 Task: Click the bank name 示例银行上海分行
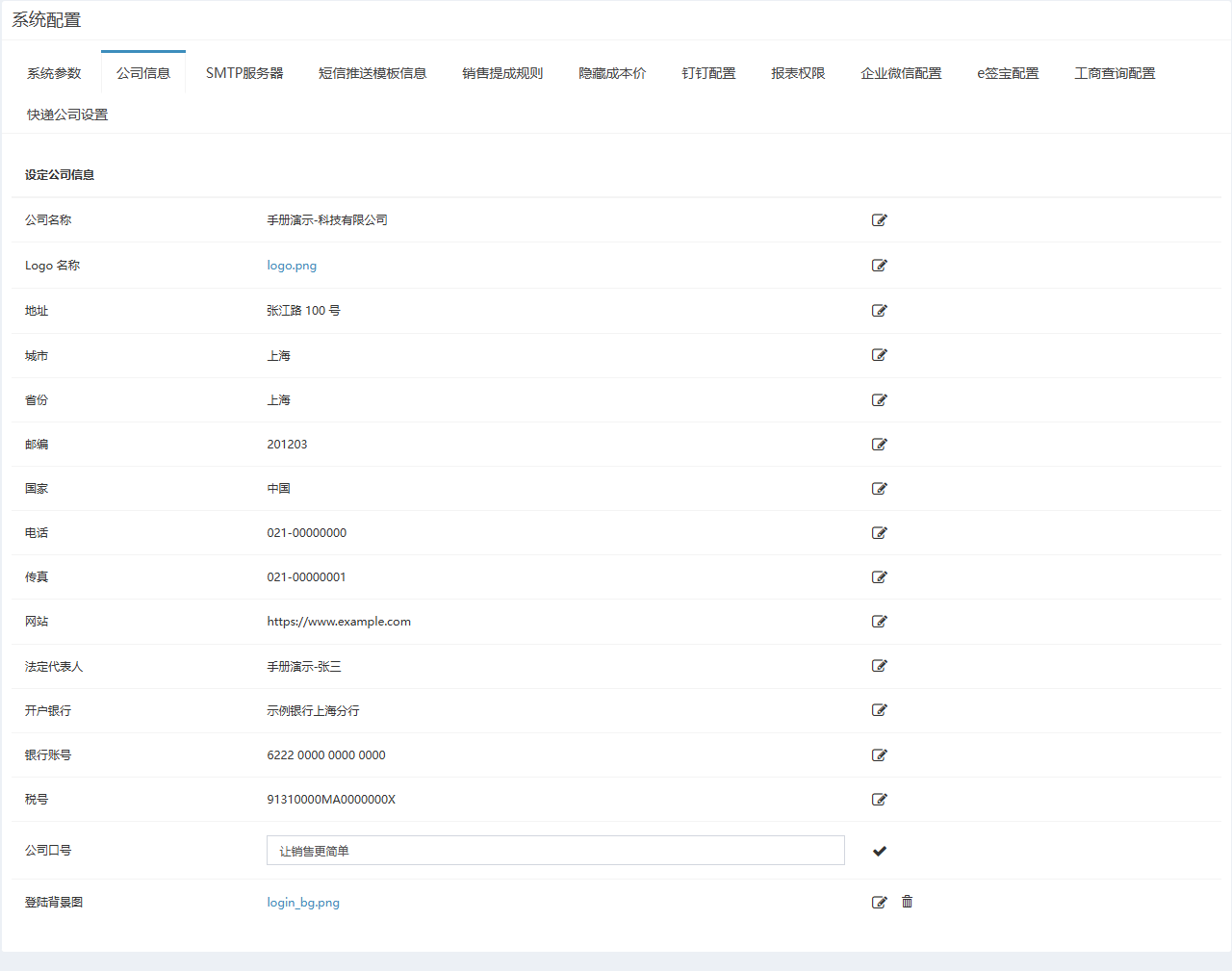[313, 711]
